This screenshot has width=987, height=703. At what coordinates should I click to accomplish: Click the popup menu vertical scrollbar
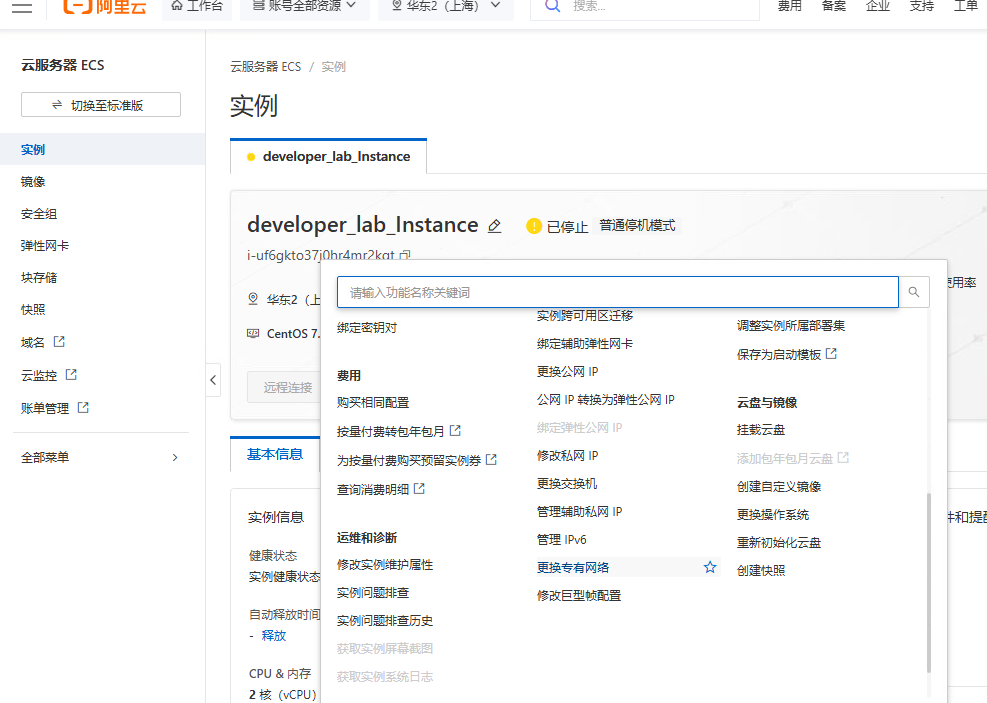point(928,582)
